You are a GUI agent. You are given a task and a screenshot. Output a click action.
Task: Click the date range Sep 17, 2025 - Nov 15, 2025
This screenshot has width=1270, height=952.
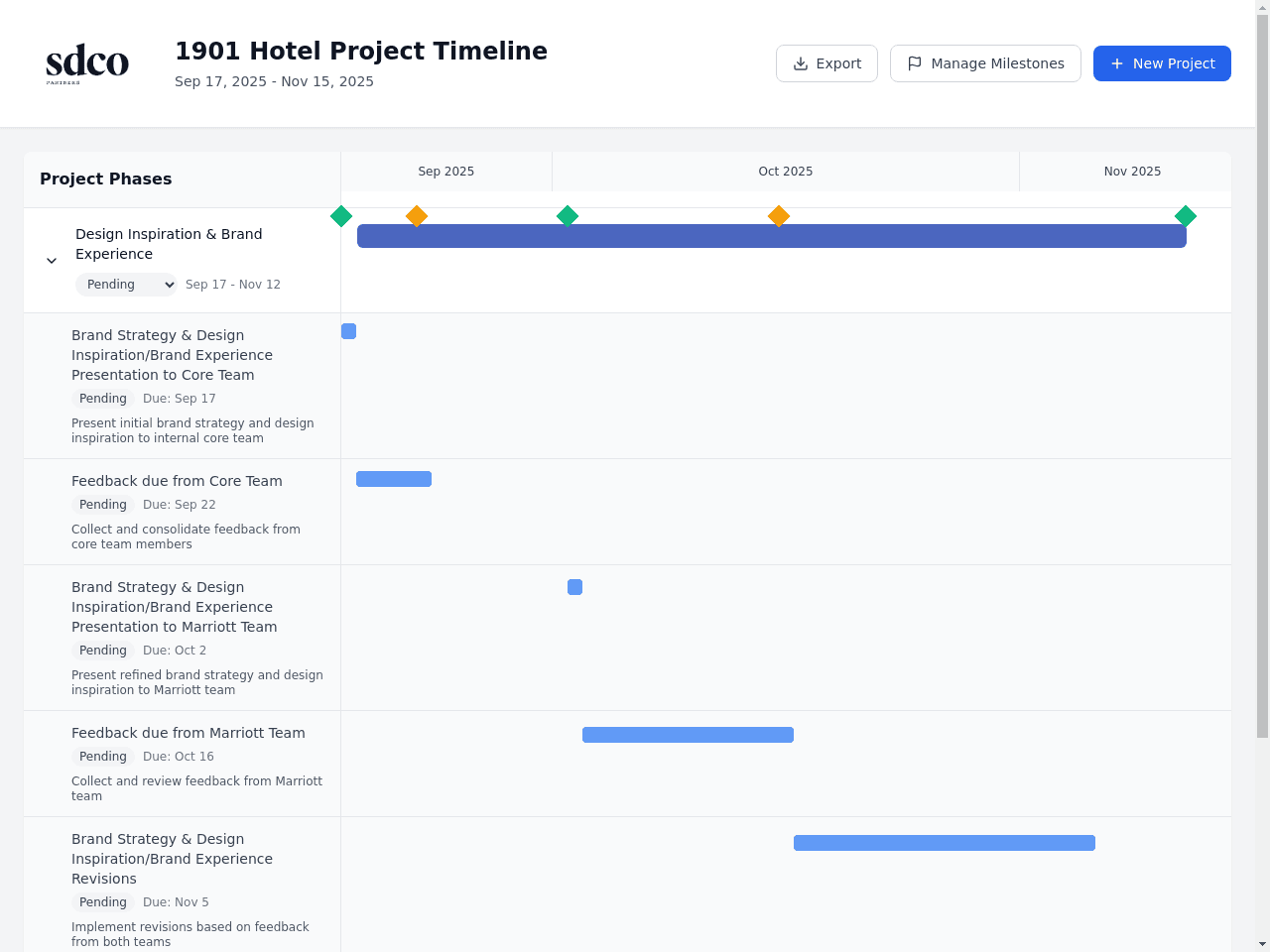(x=274, y=81)
